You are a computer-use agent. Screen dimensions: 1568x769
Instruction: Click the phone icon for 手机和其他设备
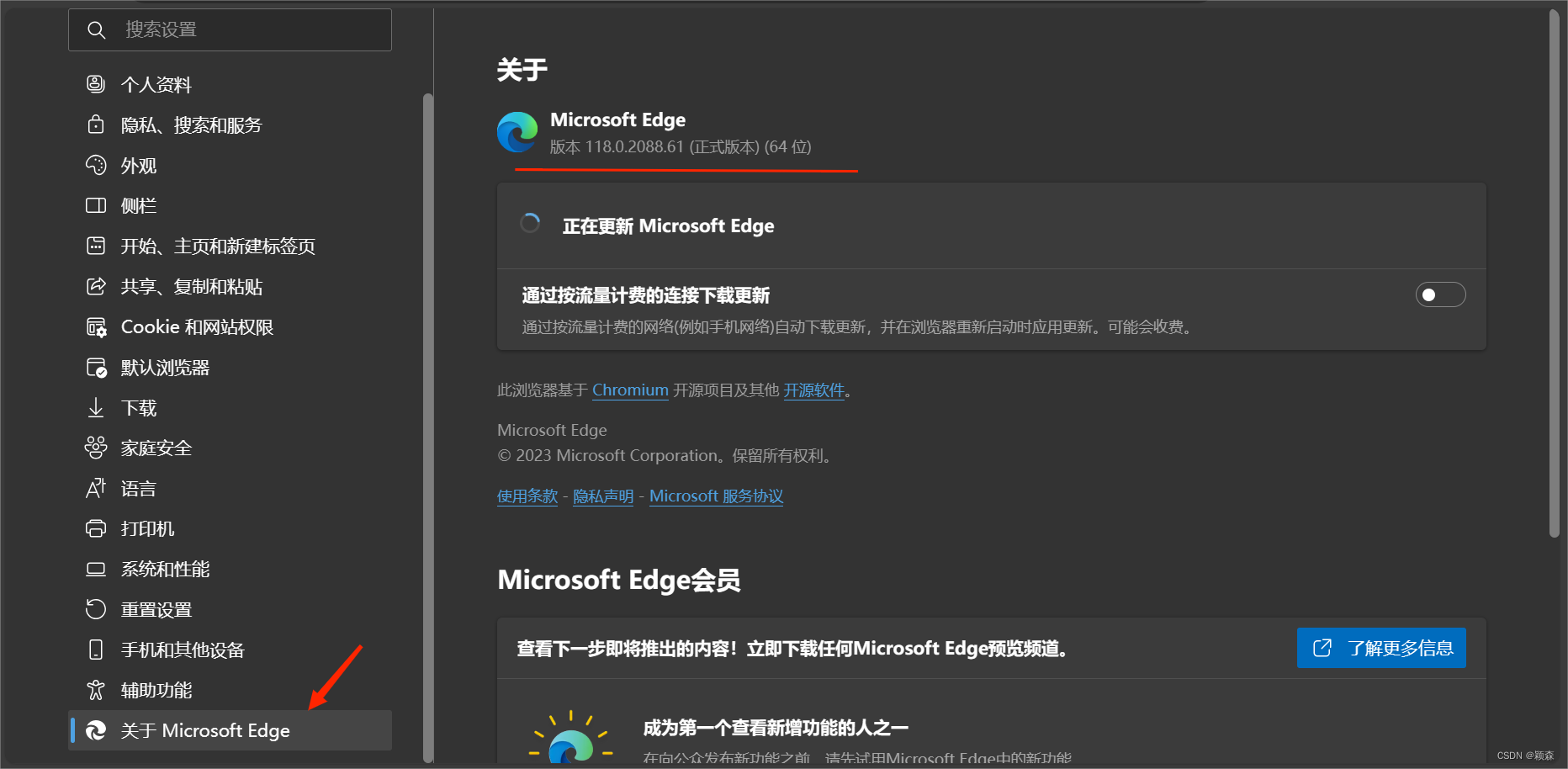point(96,650)
